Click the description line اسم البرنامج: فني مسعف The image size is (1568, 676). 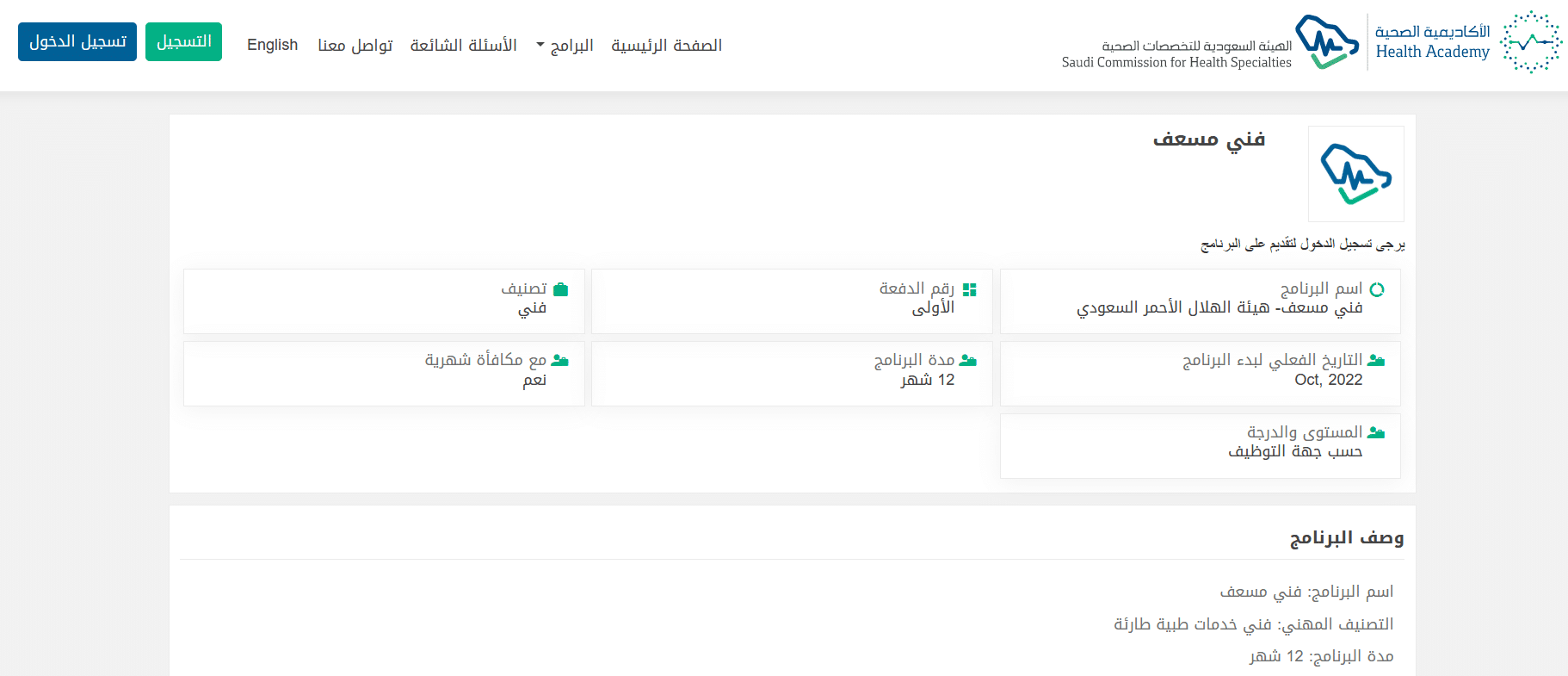point(1306,592)
